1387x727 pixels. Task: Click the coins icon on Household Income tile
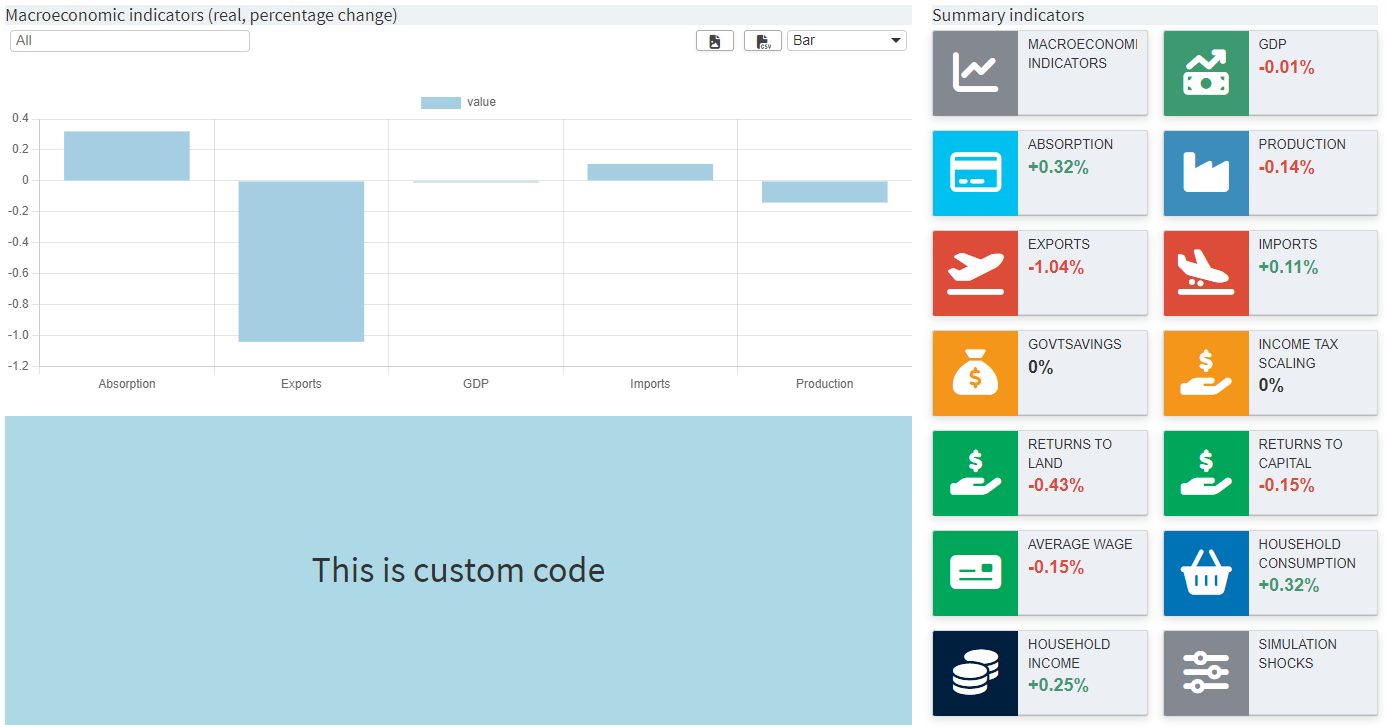coord(975,673)
